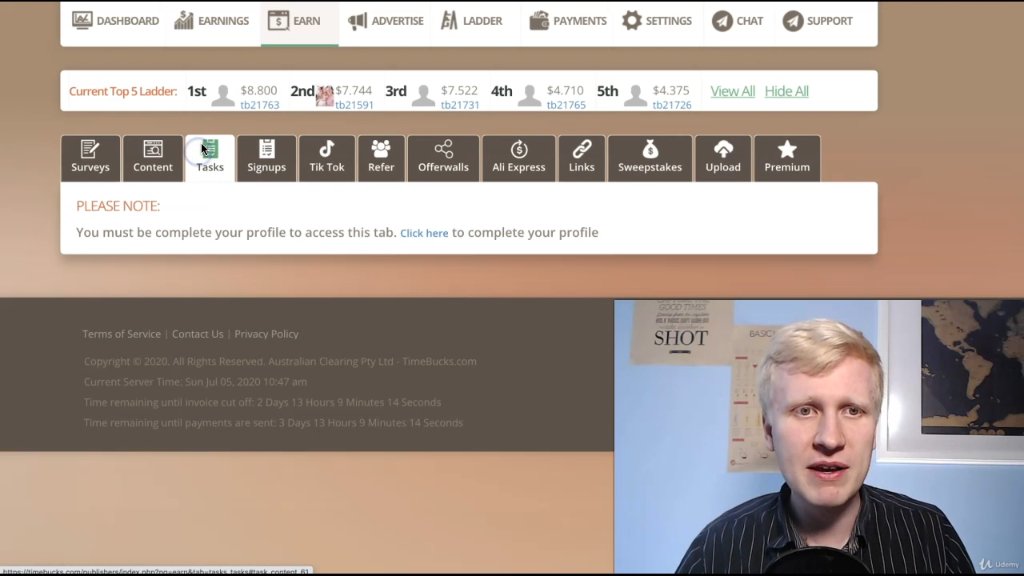Click the 5th place user avatar
1024x576 pixels.
[x=635, y=95]
